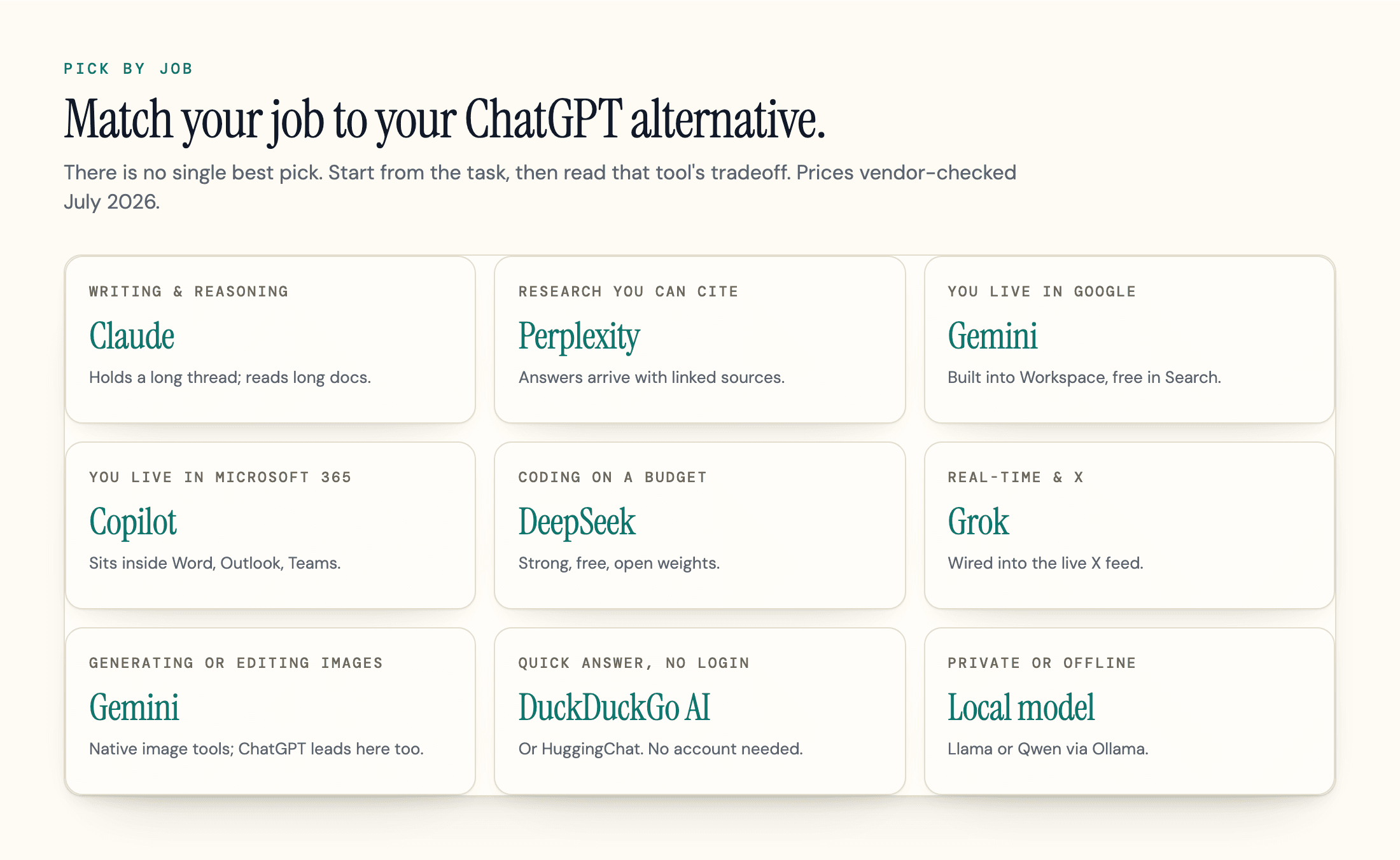Click the 'PICK BY JOB' eyebrow label
The image size is (1400, 860).
(x=128, y=69)
